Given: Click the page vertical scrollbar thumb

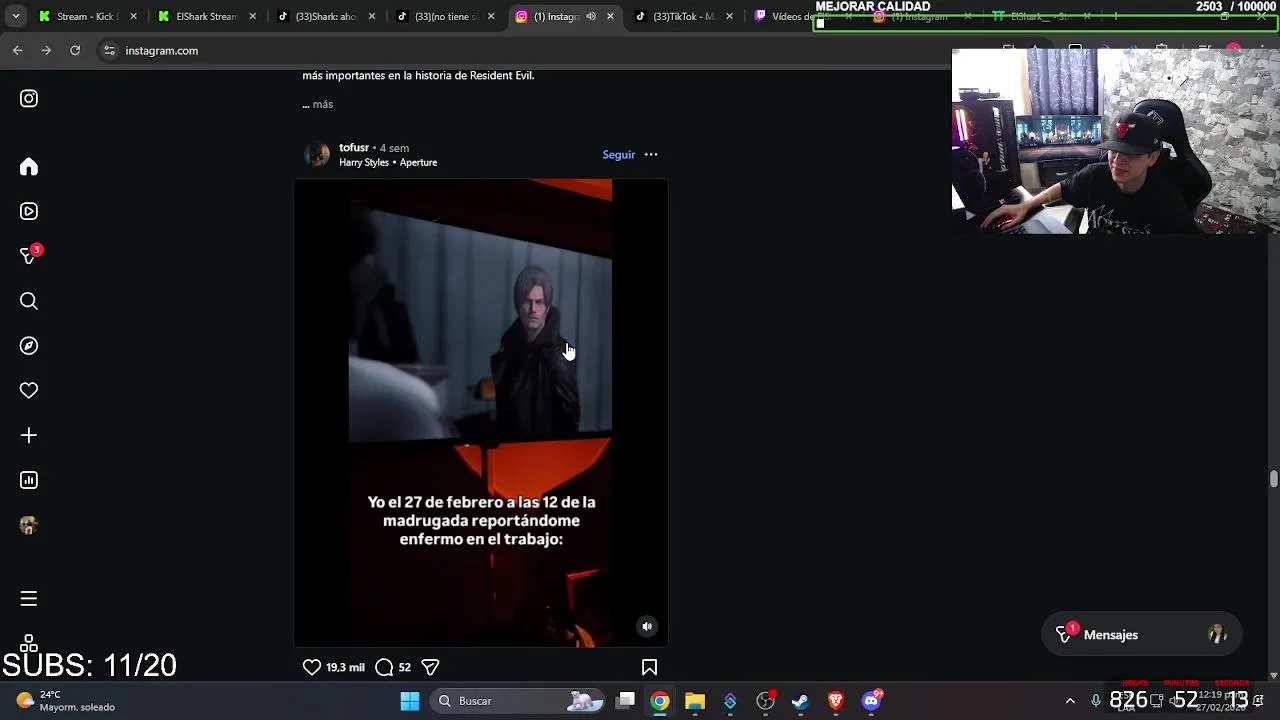Looking at the screenshot, I should click(x=1273, y=478).
